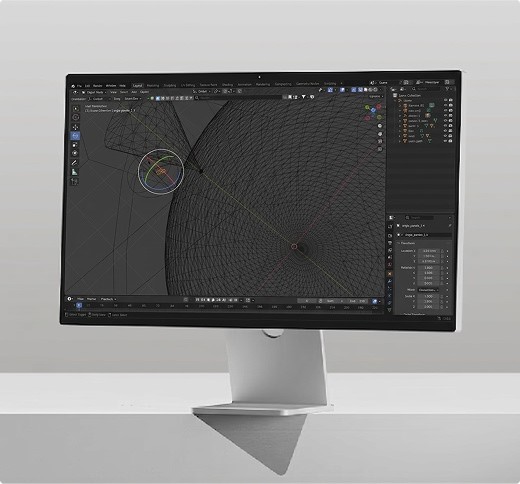Click the blue Z axis gizmo ball
The height and width of the screenshot is (484, 520).
pos(373,110)
